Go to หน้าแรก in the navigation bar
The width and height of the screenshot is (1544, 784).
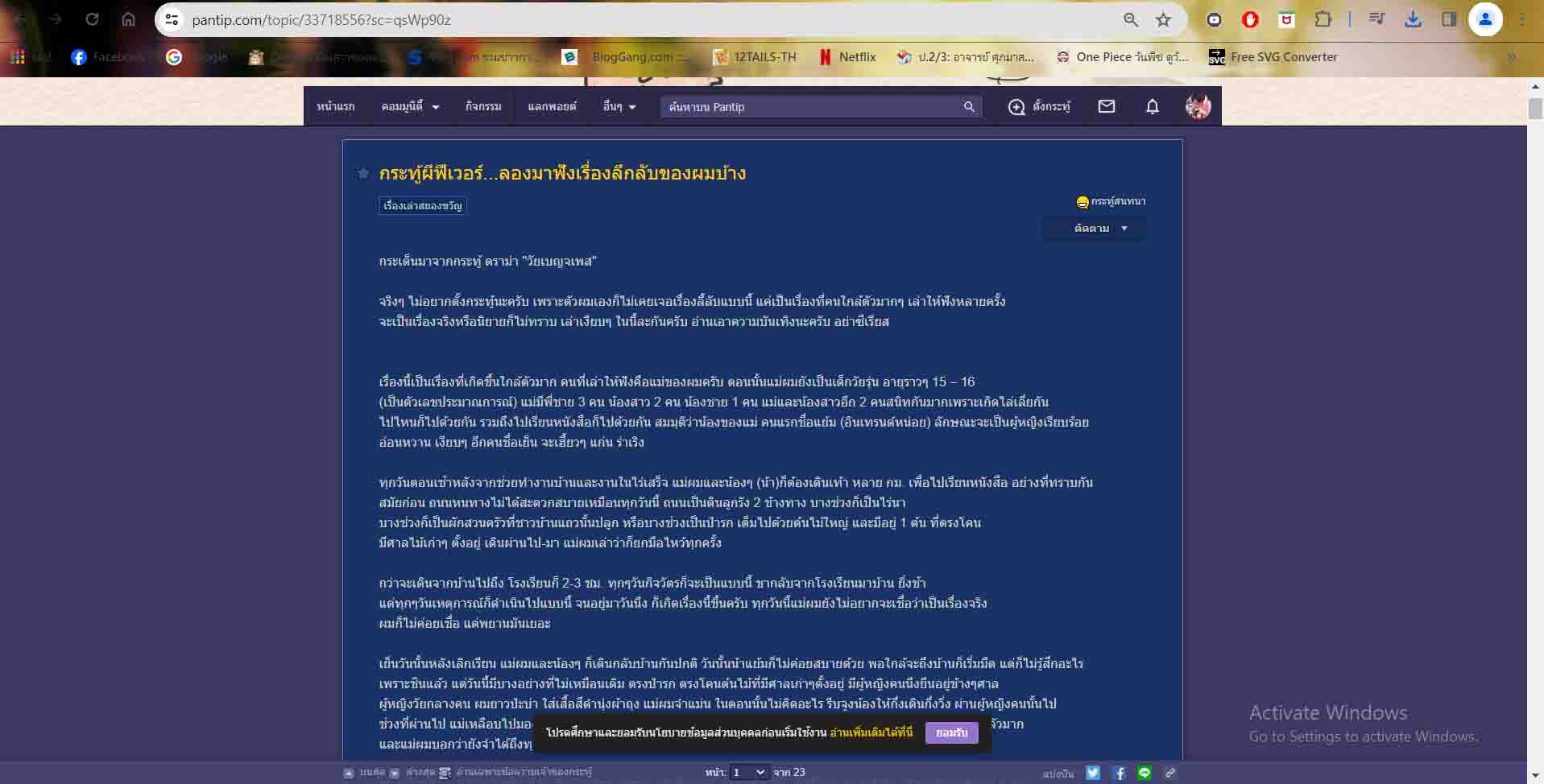coord(335,106)
